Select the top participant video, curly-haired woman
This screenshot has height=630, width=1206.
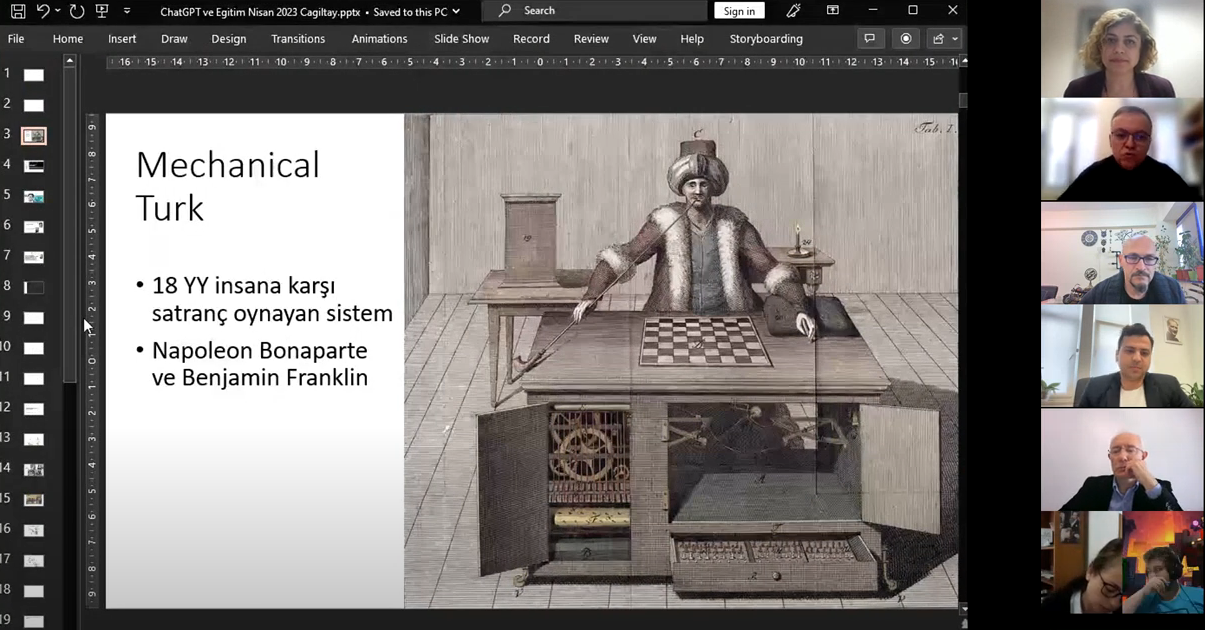(1122, 49)
